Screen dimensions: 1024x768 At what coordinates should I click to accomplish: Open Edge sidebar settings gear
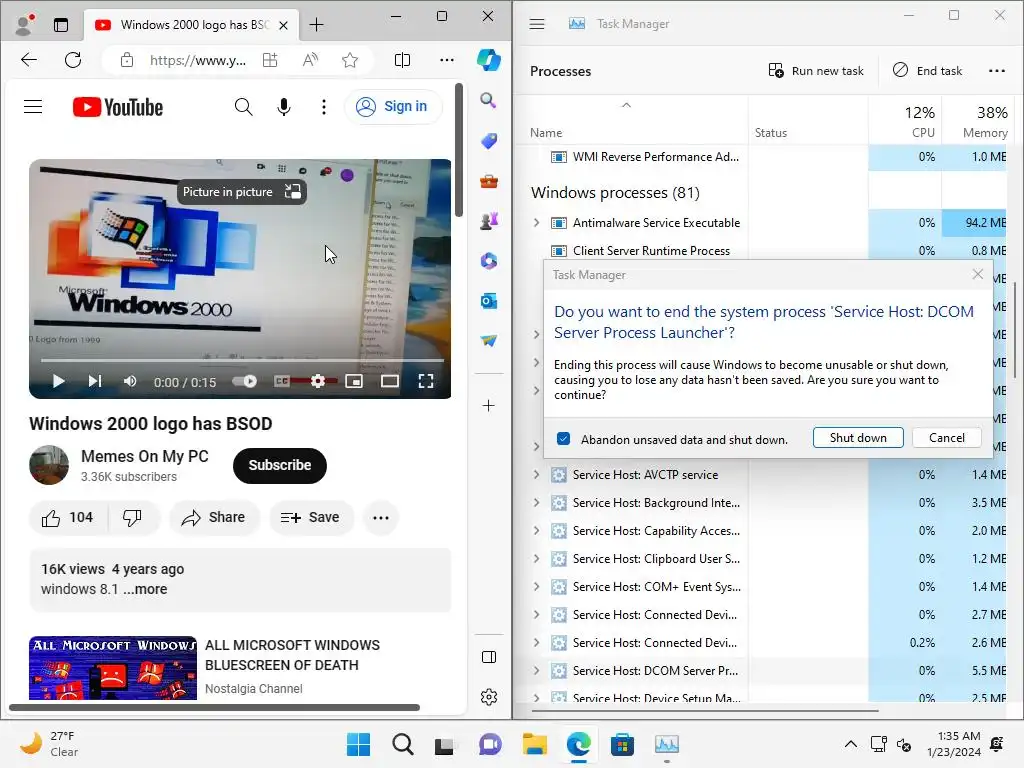point(488,697)
